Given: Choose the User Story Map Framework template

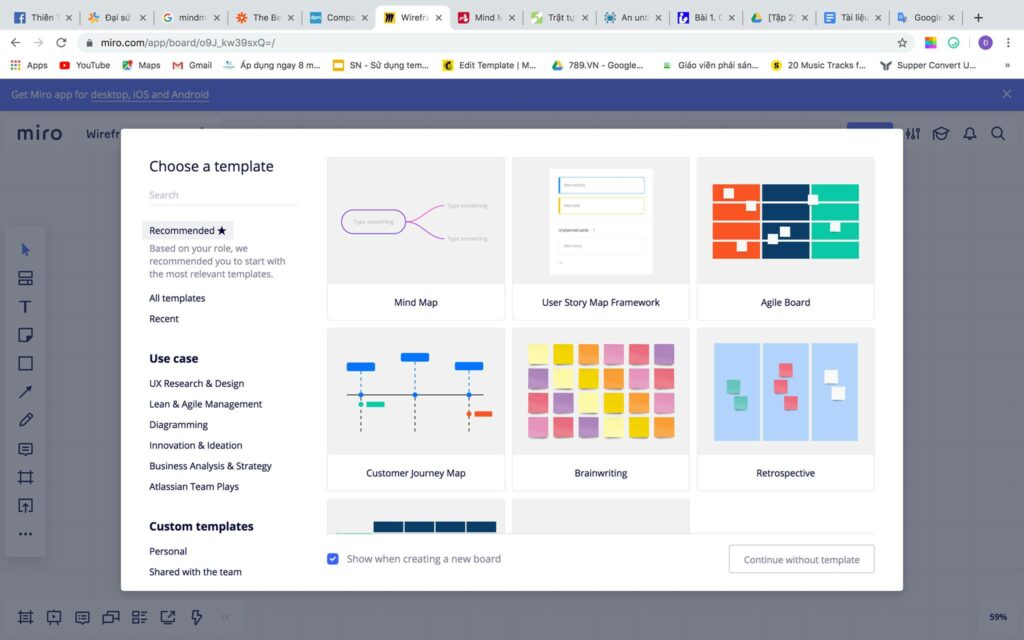Looking at the screenshot, I should click(x=601, y=238).
